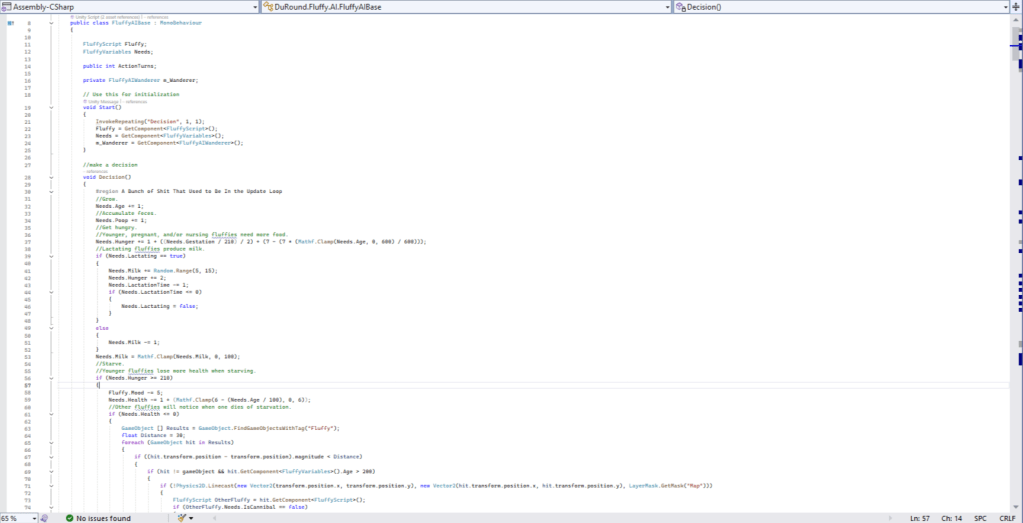Collapse the Decision() method block
1023x523 pixels.
(53, 177)
